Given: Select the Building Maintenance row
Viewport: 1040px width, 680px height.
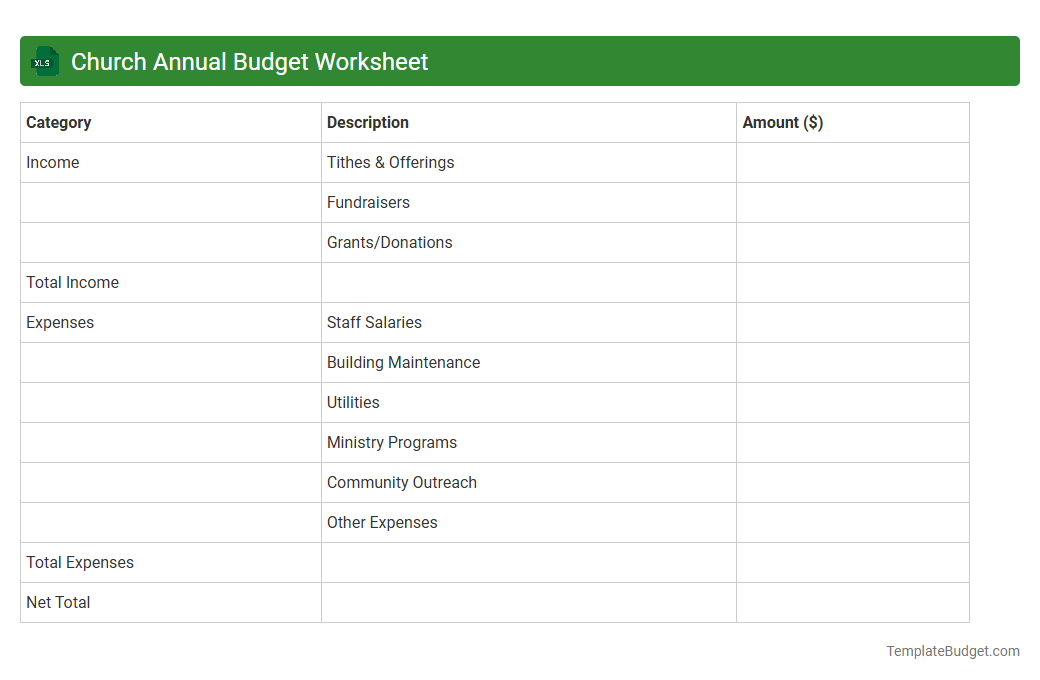Looking at the screenshot, I should pos(403,362).
